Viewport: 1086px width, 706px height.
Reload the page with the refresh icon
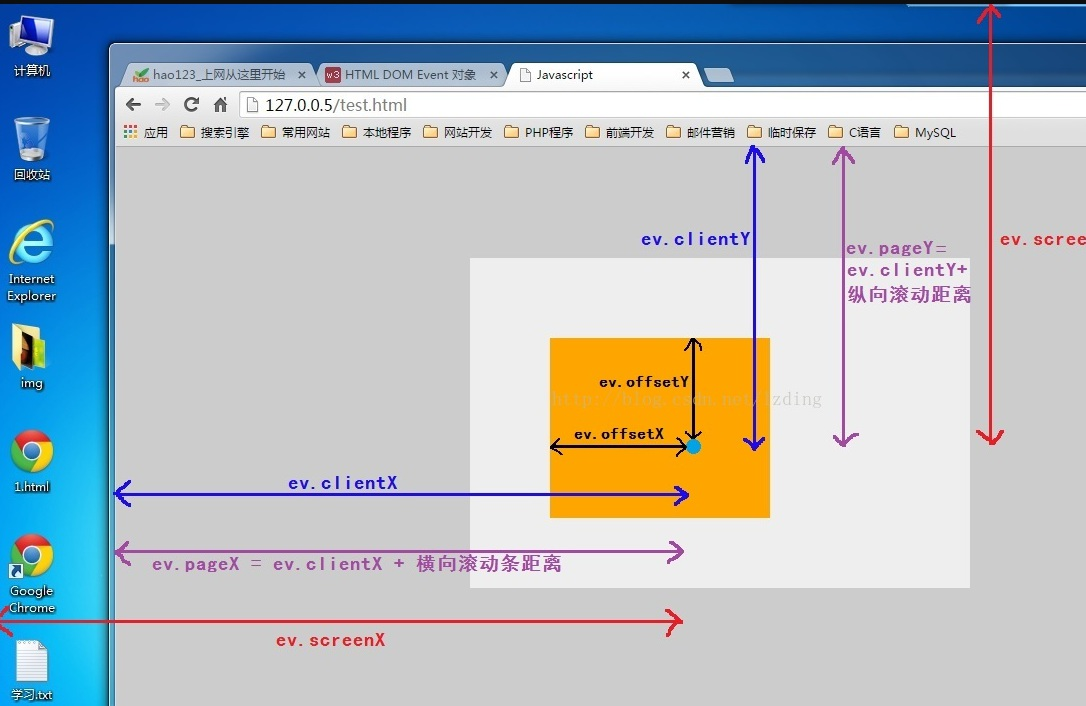192,105
